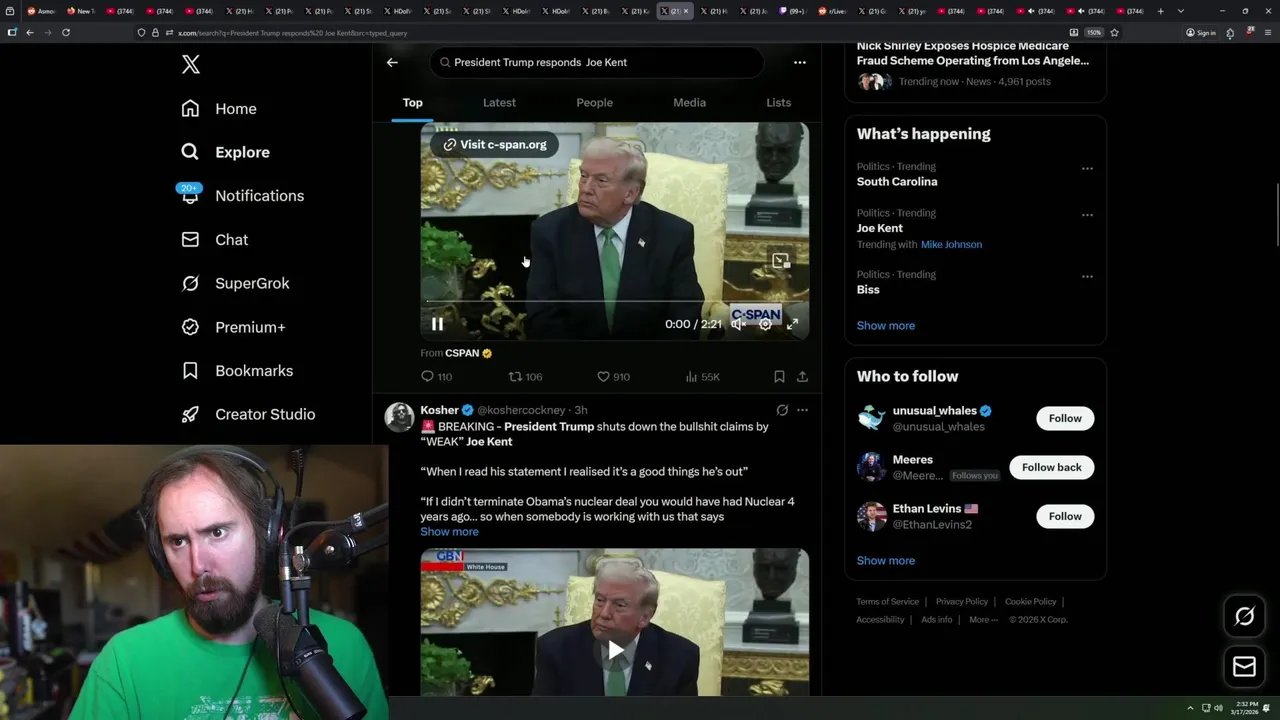Click into the search query field
The height and width of the screenshot is (720, 1280).
click(596, 62)
